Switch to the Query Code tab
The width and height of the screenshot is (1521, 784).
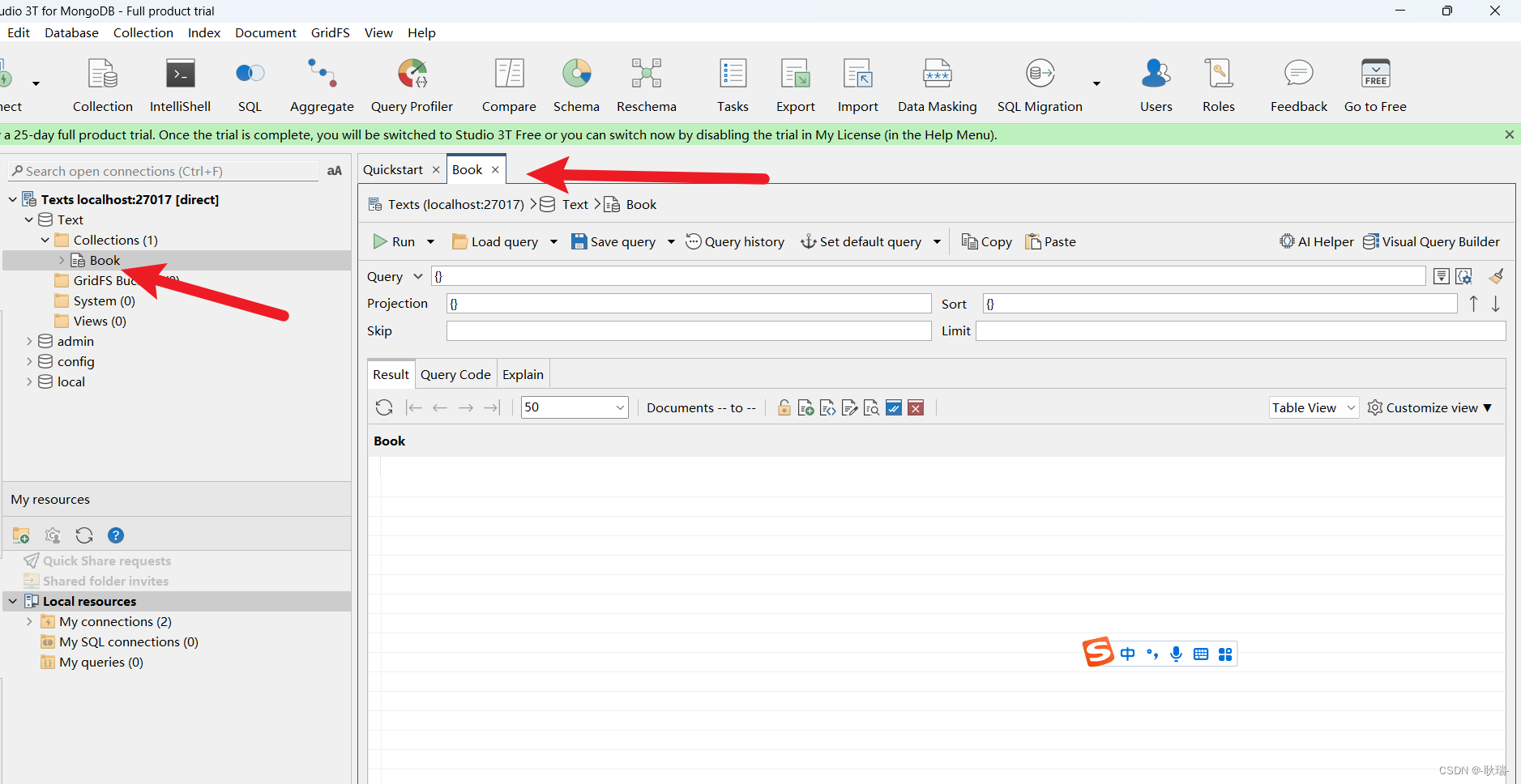(x=455, y=374)
